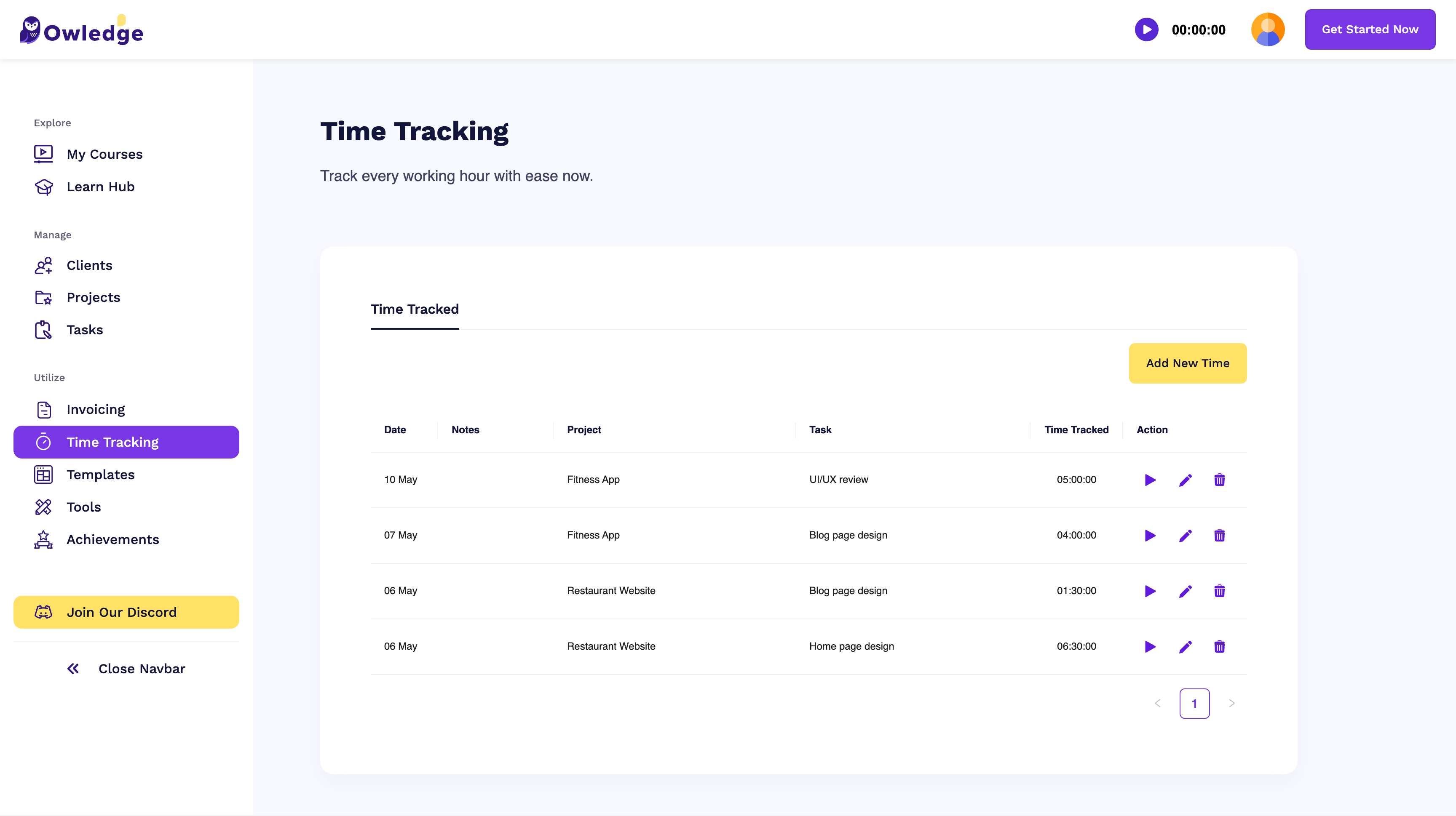Select page 1 in pagination

1194,704
